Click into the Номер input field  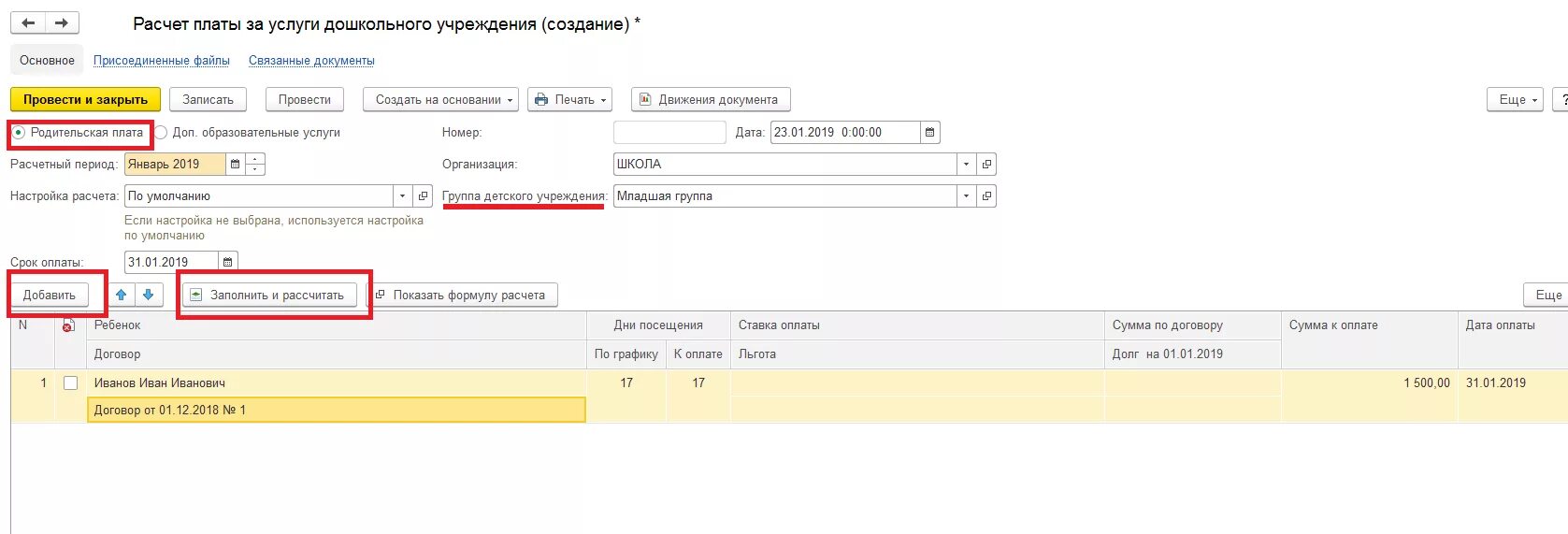point(669,133)
